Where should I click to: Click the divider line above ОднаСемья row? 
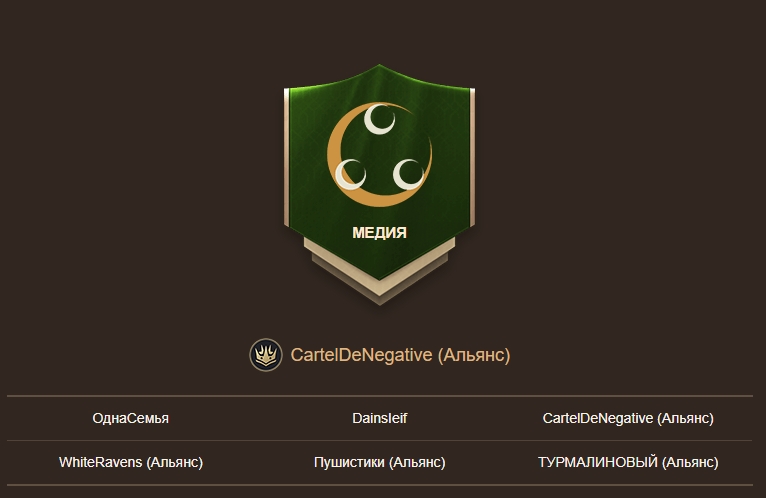[x=380, y=396]
